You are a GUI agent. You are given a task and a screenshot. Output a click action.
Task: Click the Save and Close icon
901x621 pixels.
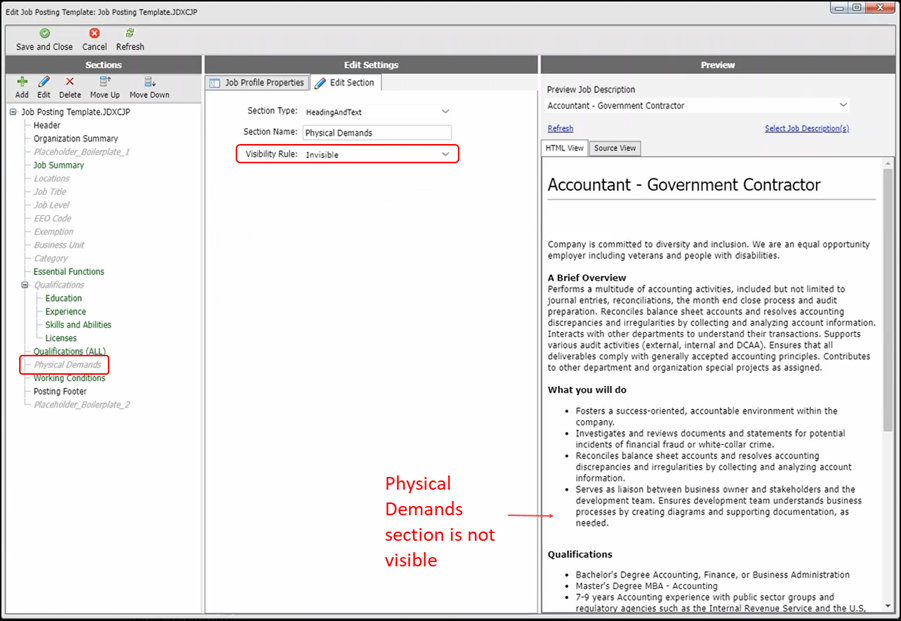click(x=44, y=33)
